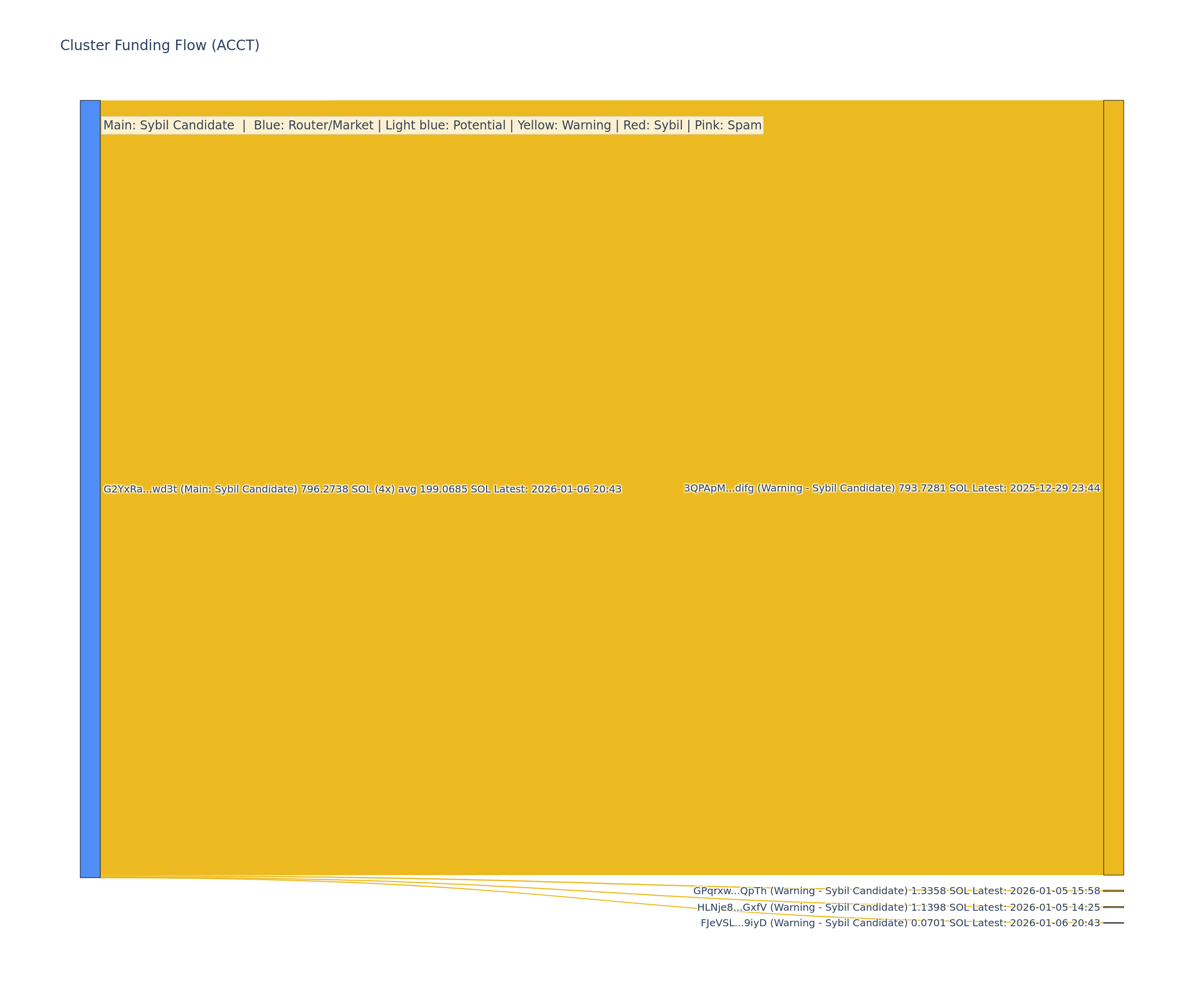
Task: Click 'Yellow: Warning' legend text
Action: [x=564, y=125]
